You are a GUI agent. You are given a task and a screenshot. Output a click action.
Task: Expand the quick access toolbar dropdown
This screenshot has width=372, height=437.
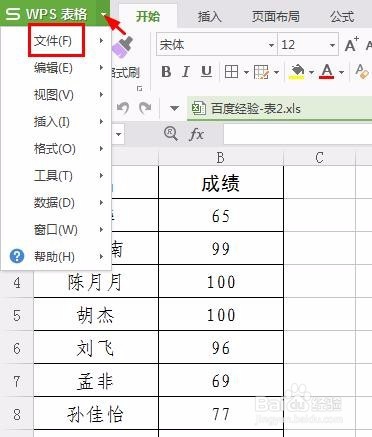coord(174,108)
